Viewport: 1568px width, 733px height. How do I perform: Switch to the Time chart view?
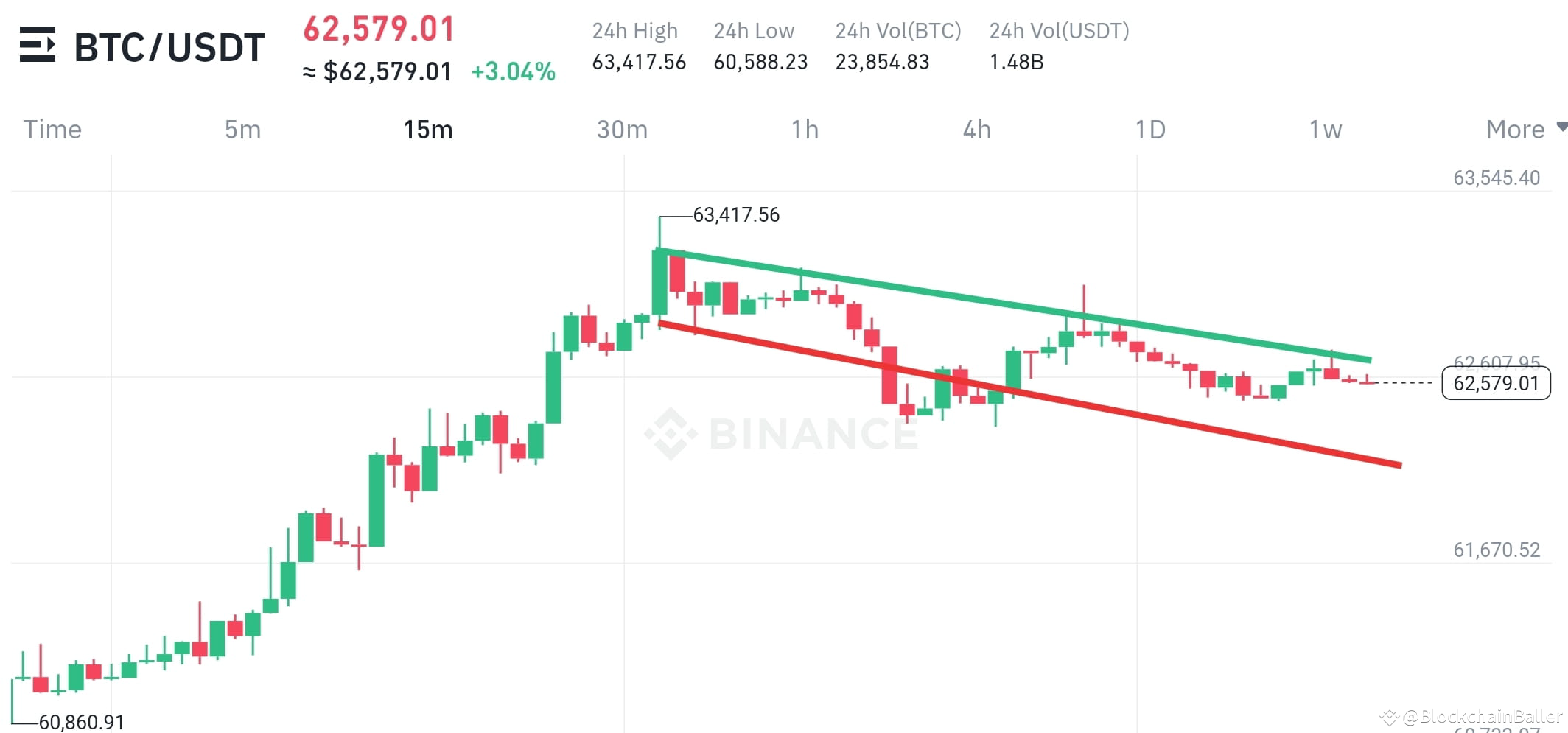(52, 129)
